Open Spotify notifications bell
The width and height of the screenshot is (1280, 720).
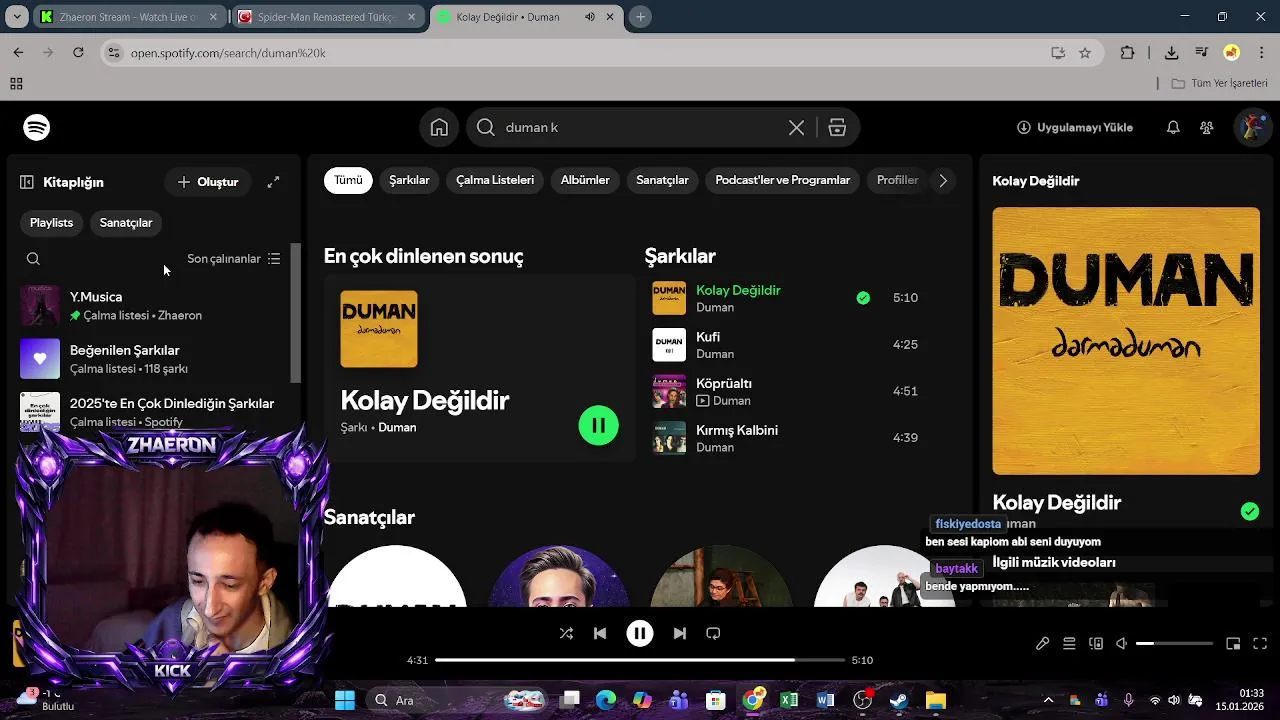click(x=1173, y=127)
